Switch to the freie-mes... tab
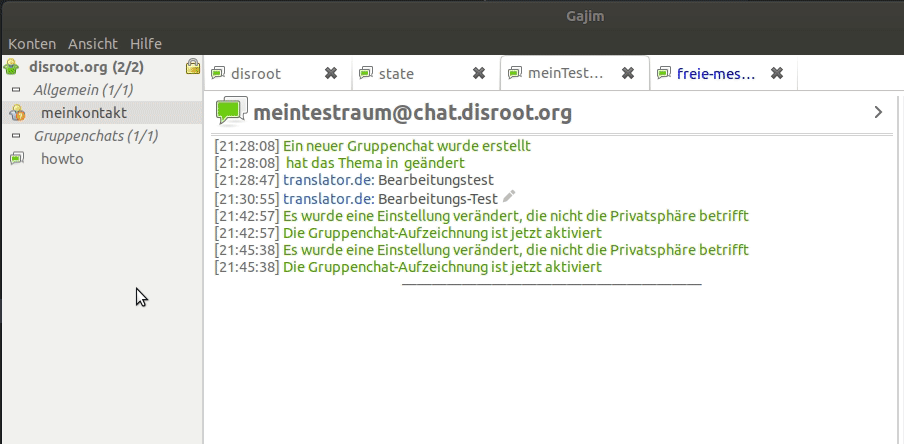Image resolution: width=904 pixels, height=444 pixels. (x=715, y=73)
